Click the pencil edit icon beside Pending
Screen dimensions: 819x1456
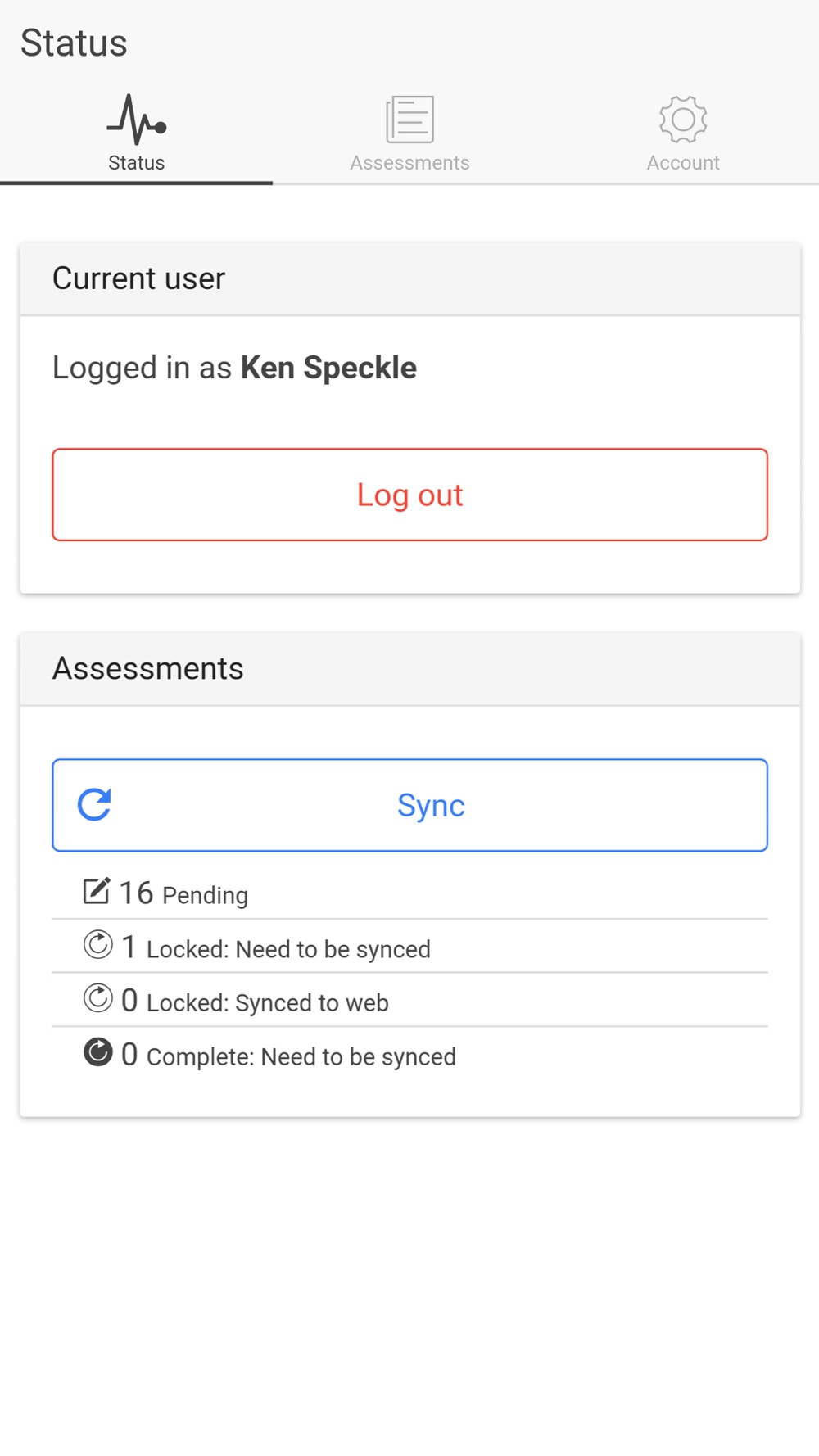click(96, 891)
